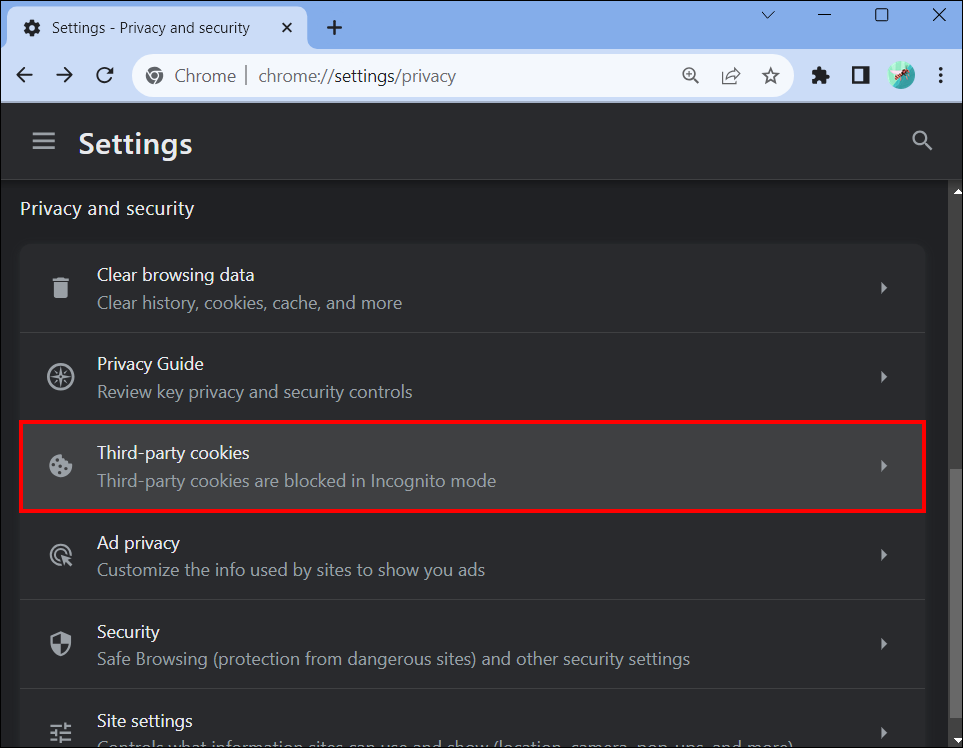This screenshot has width=963, height=748.
Task: Click the profile avatar icon
Action: (901, 76)
